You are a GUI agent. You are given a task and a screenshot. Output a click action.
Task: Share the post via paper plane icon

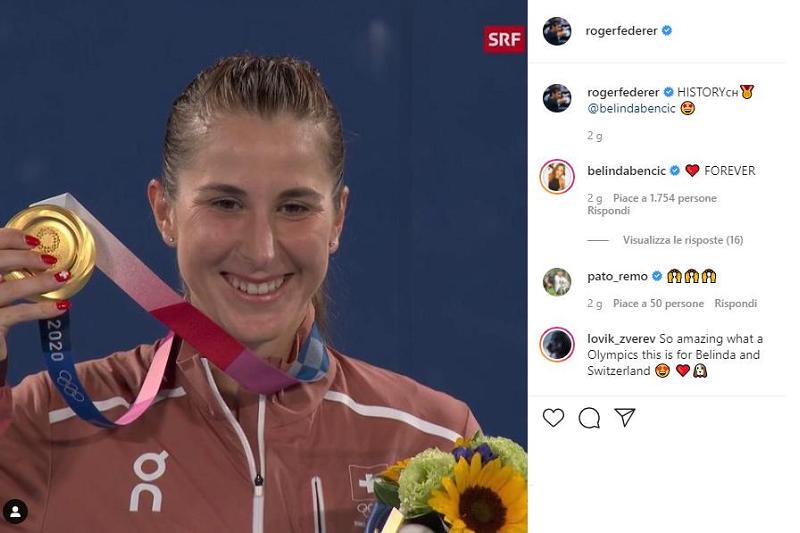(x=624, y=417)
